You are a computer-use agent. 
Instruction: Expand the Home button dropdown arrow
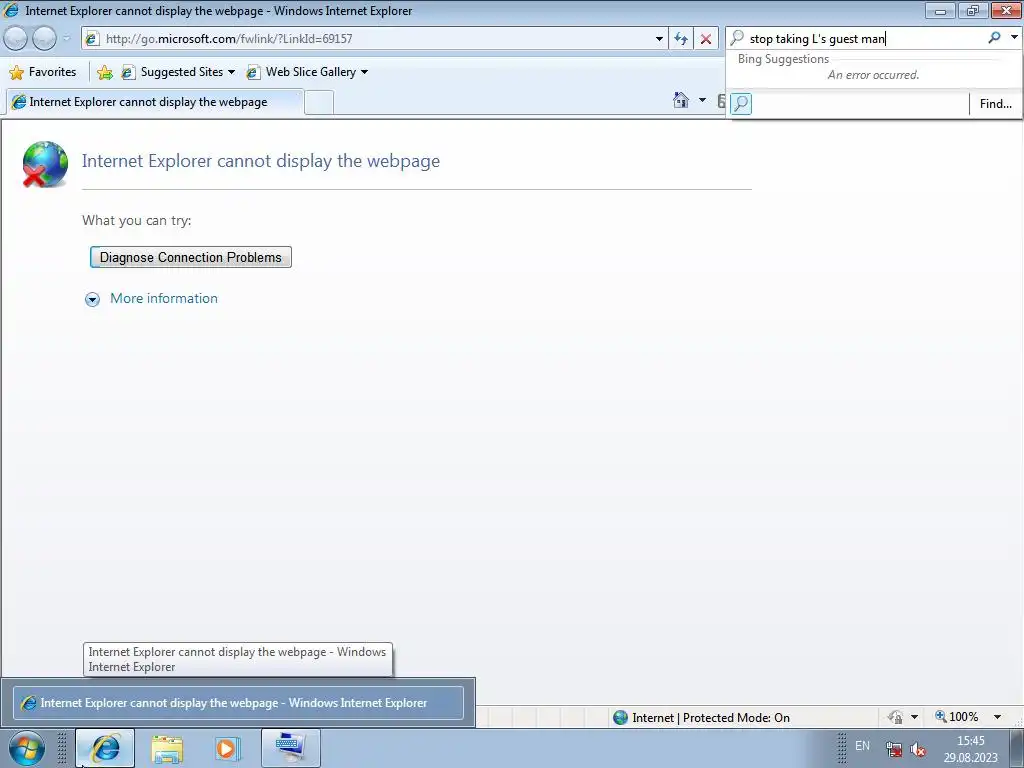[x=702, y=101]
